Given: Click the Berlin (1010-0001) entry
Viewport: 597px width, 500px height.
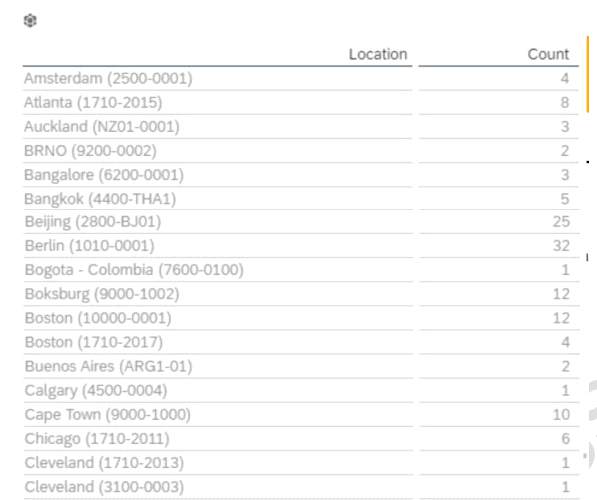Looking at the screenshot, I should coord(89,246).
